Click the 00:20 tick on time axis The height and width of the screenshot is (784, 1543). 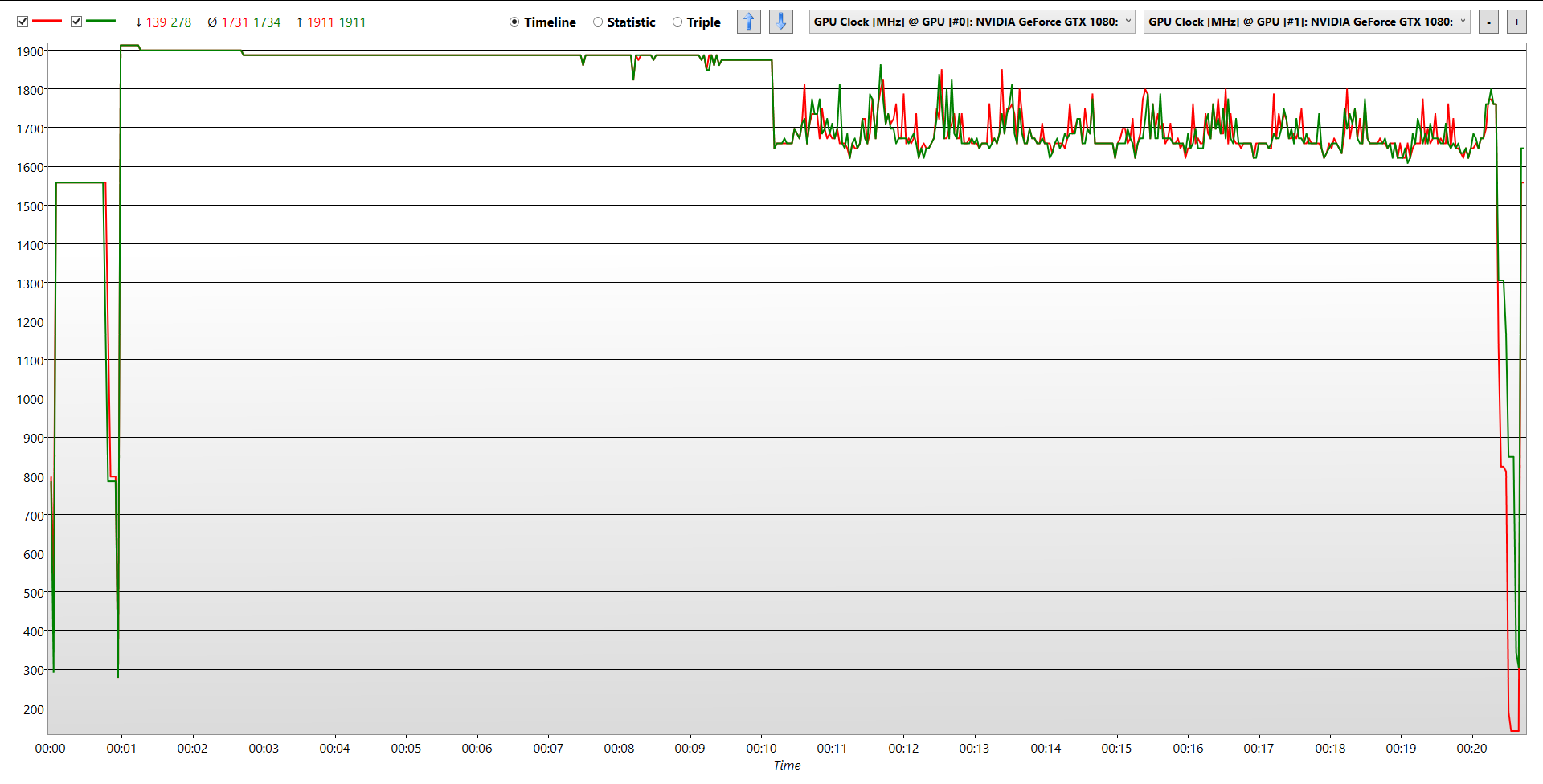click(1471, 748)
